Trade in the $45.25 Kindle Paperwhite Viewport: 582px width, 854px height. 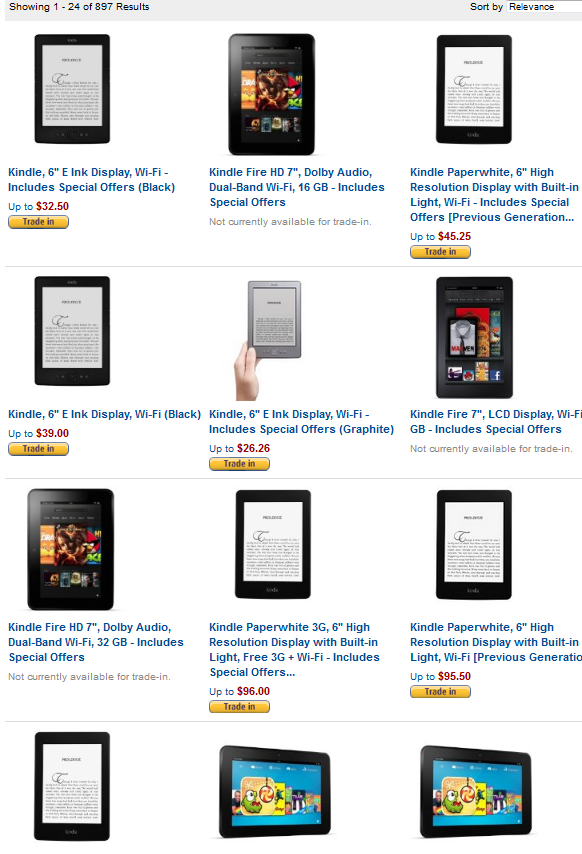click(440, 252)
